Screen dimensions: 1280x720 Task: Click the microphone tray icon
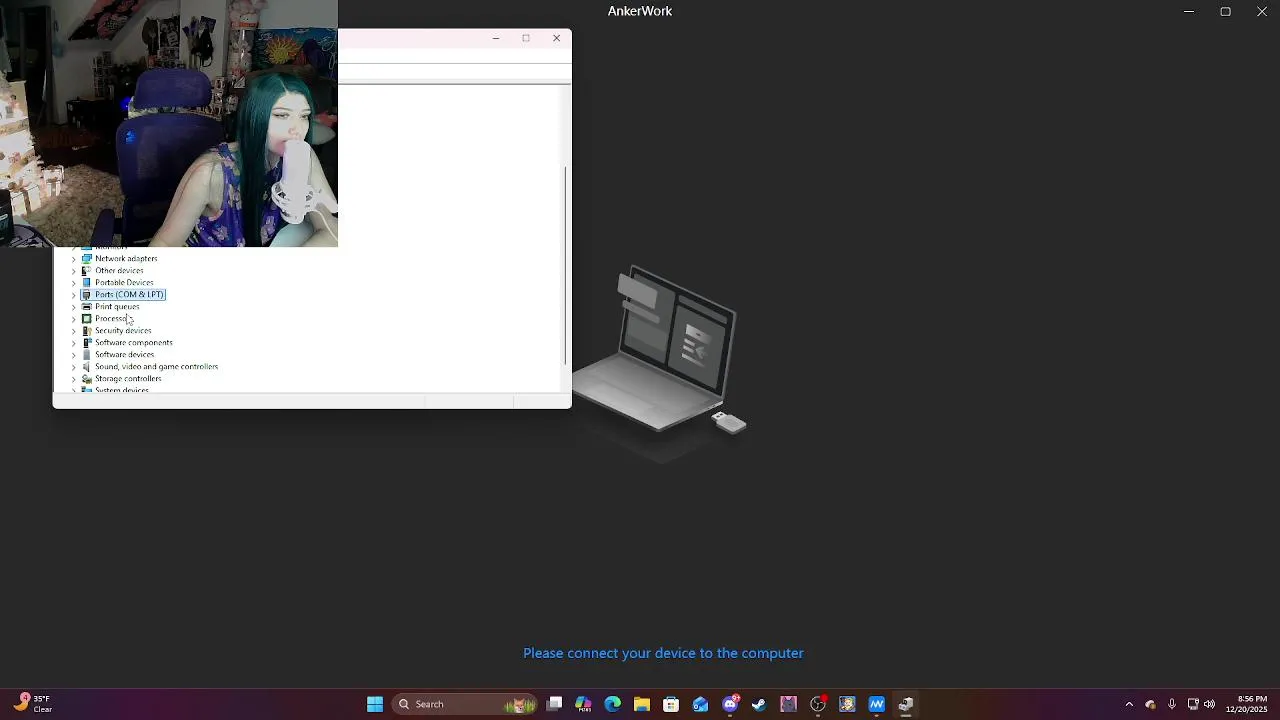1172,704
